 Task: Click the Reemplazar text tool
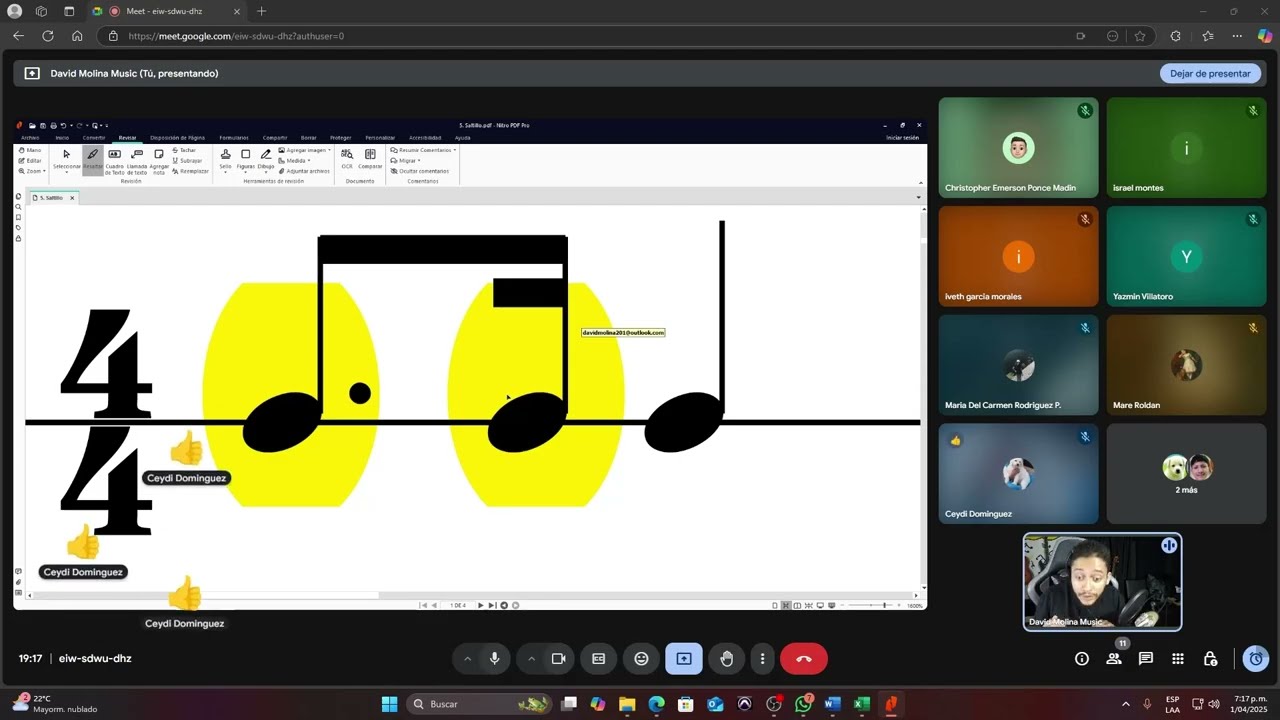(x=190, y=171)
